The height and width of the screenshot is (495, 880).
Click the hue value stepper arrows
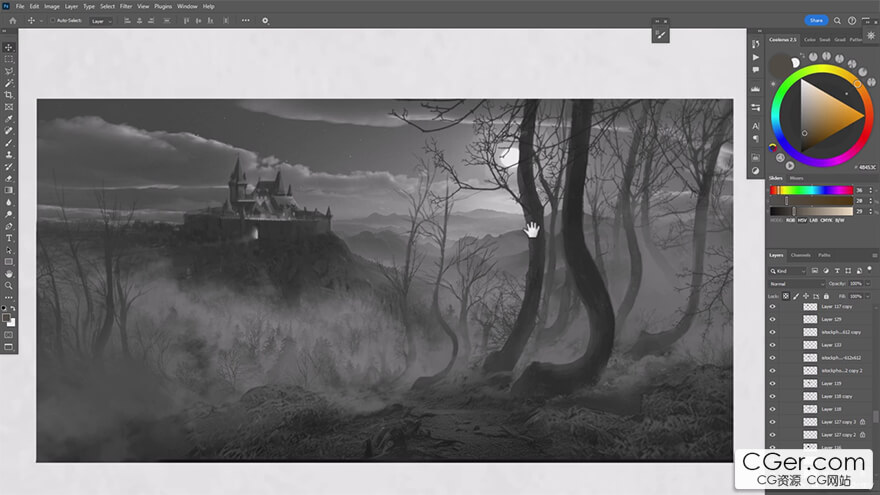click(870, 190)
